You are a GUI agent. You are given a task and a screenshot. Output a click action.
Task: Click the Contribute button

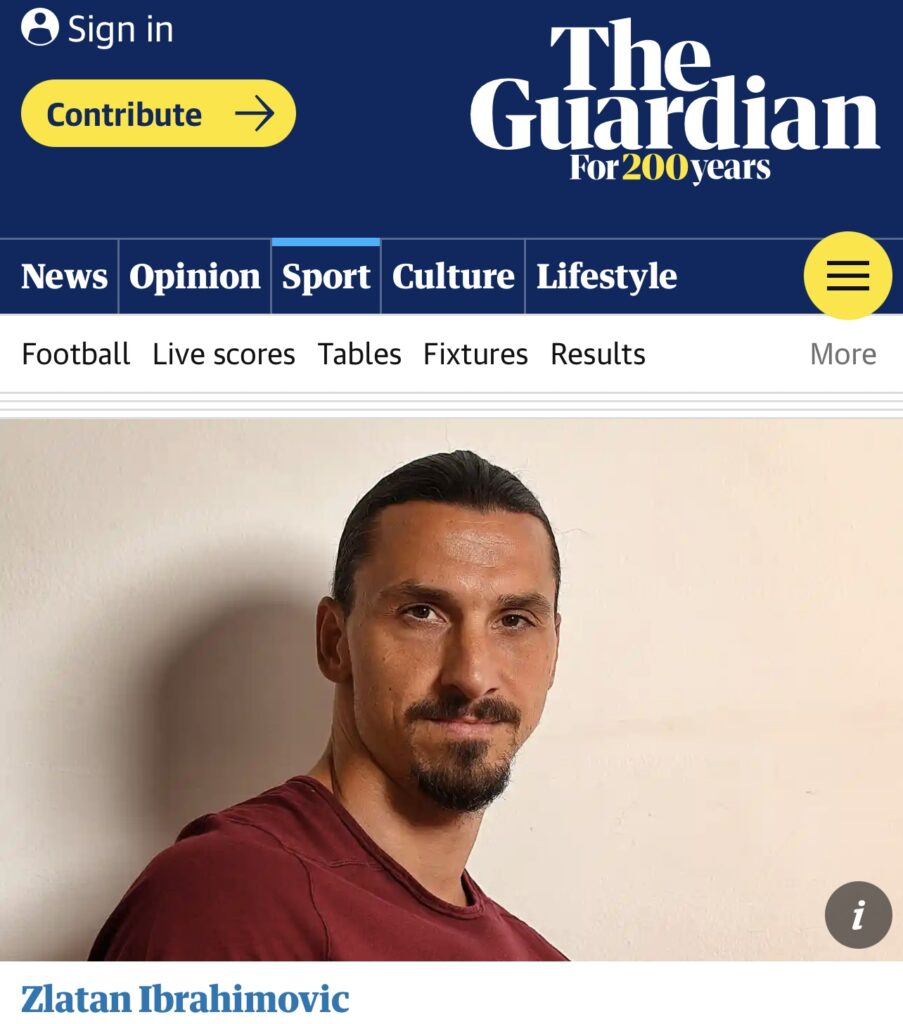pos(158,113)
